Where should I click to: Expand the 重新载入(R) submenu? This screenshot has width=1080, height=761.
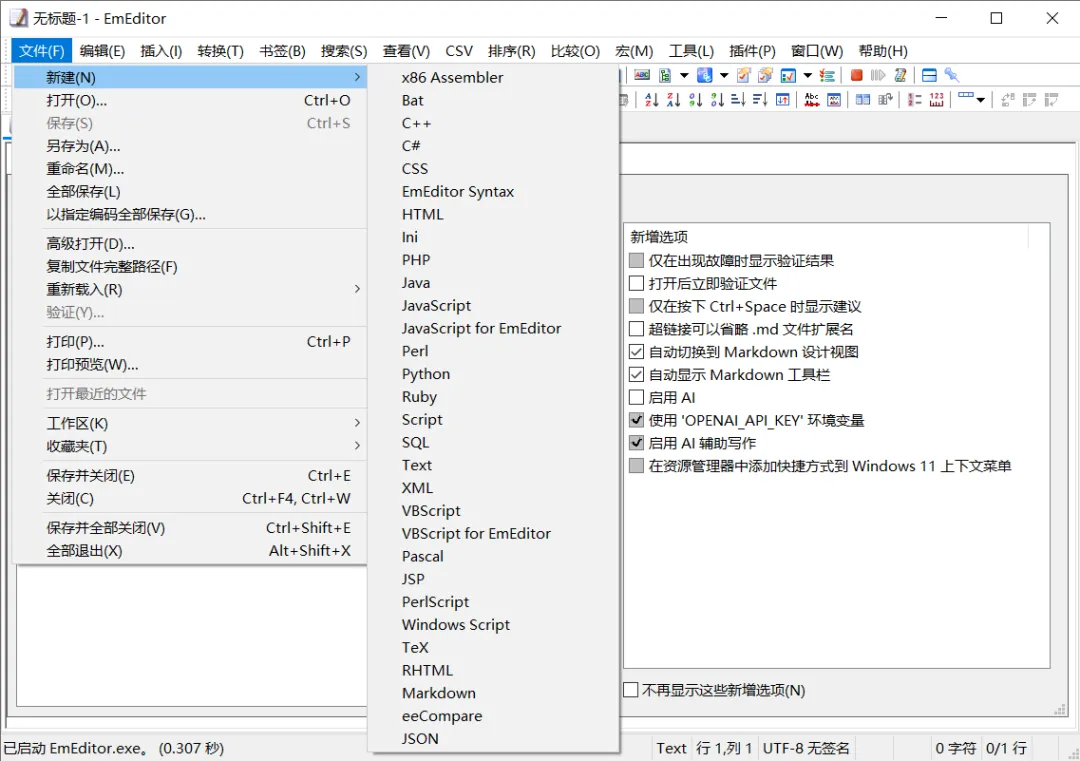[190, 289]
